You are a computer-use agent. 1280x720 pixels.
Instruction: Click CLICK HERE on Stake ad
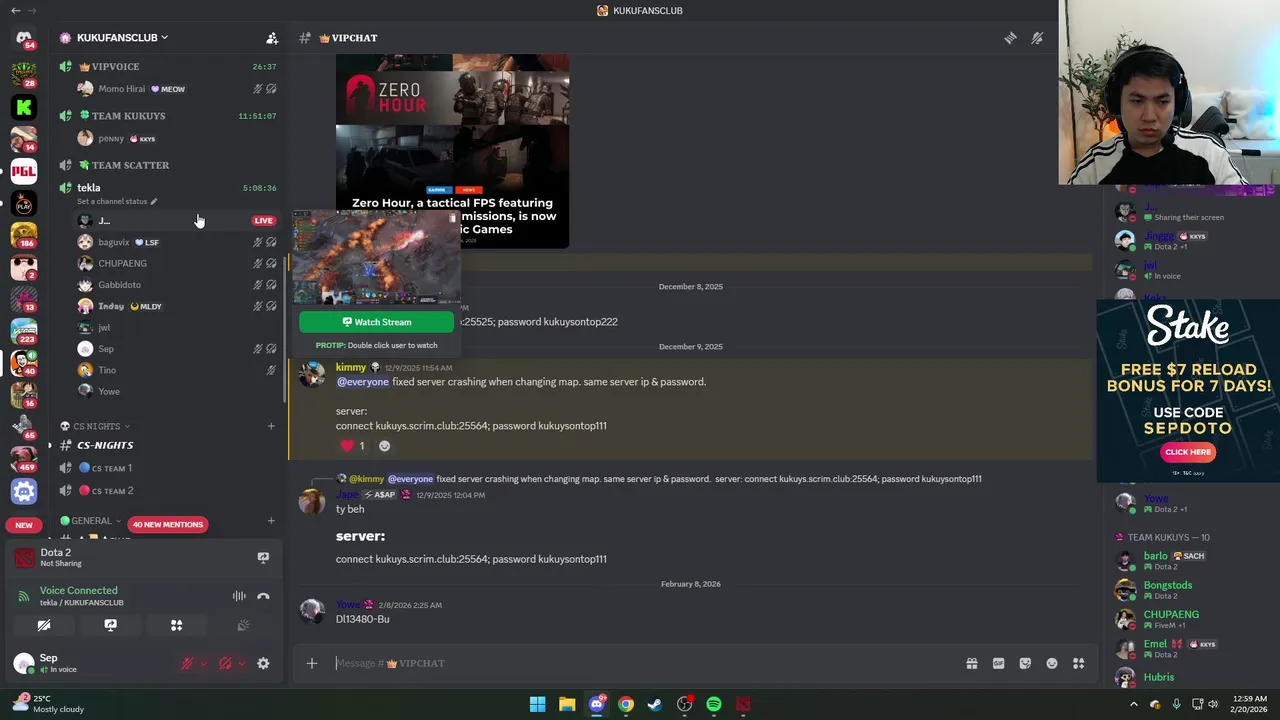click(x=1188, y=452)
